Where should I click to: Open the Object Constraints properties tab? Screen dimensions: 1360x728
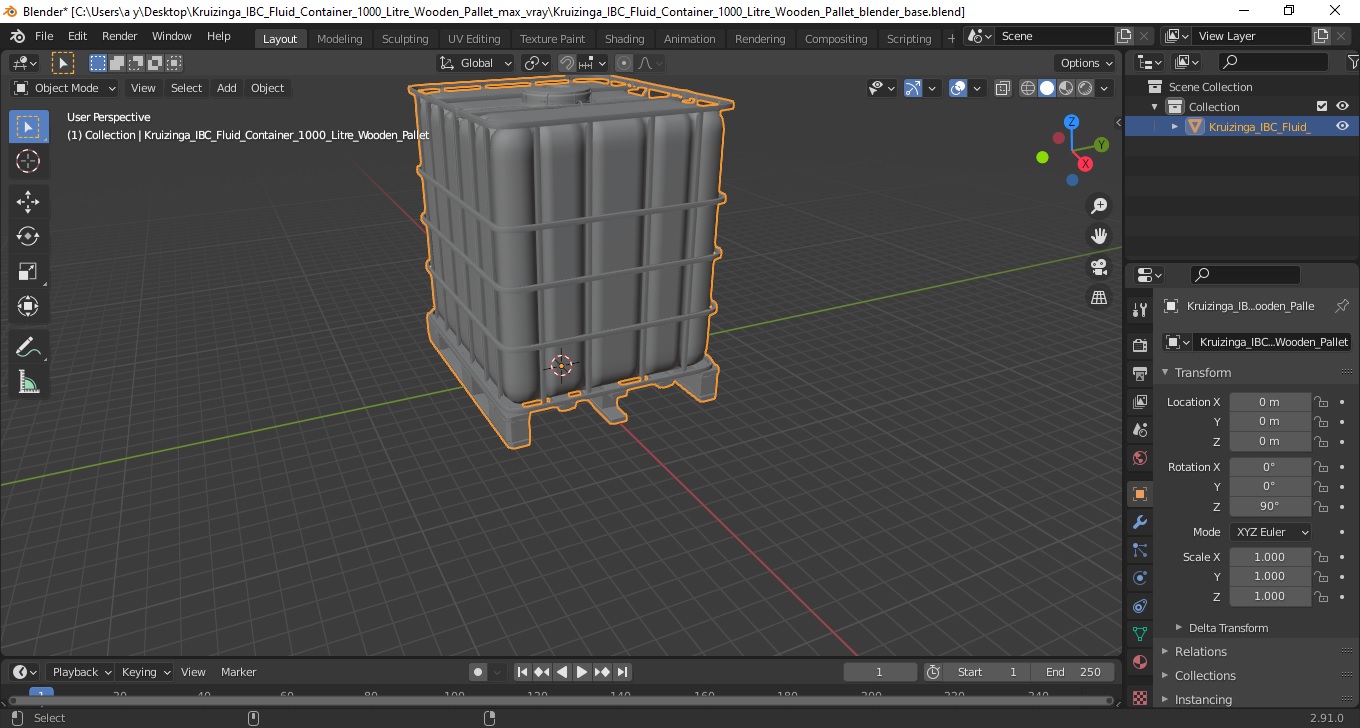[1139, 606]
